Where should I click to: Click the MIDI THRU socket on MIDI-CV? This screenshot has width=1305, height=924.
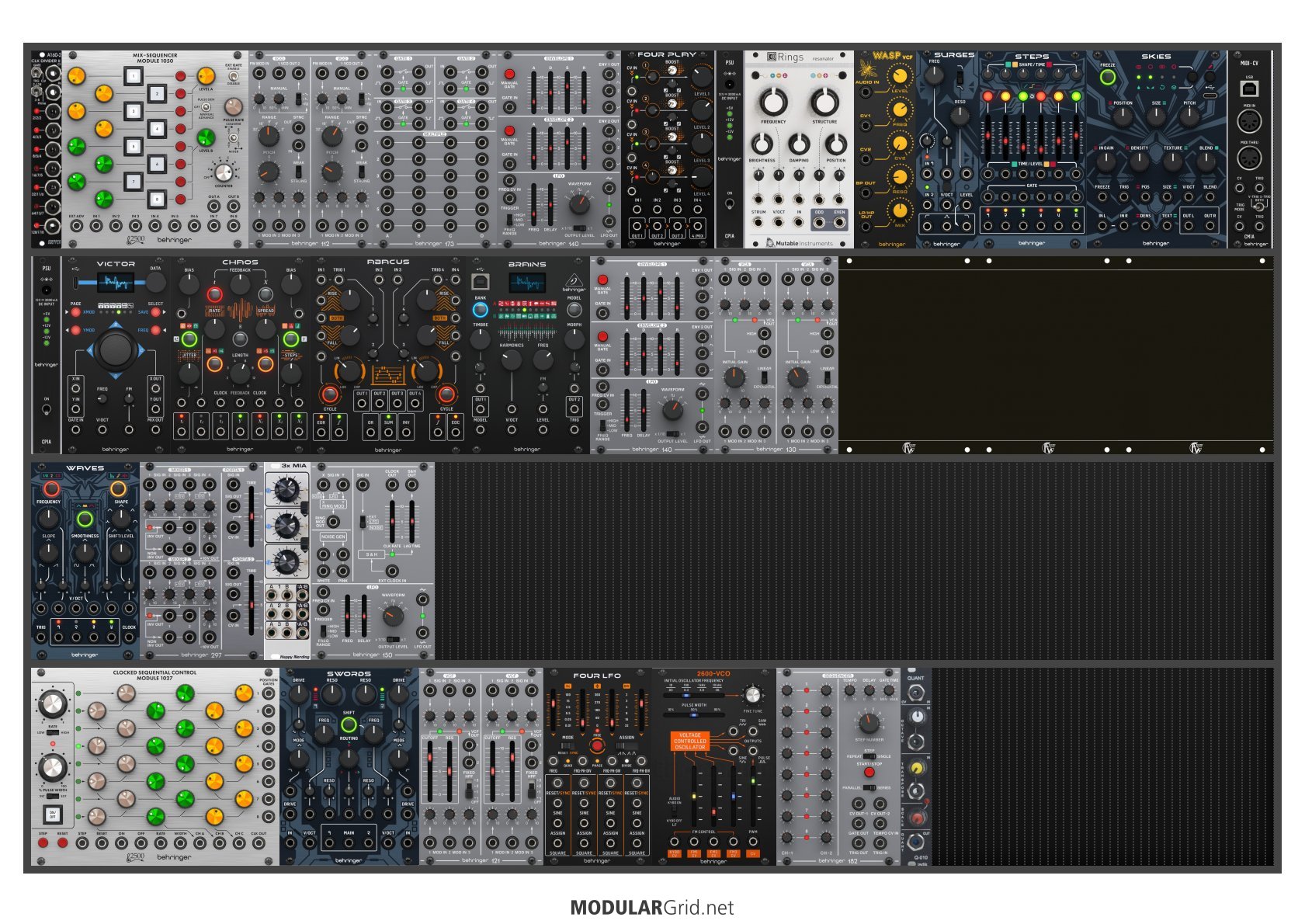tap(1249, 158)
